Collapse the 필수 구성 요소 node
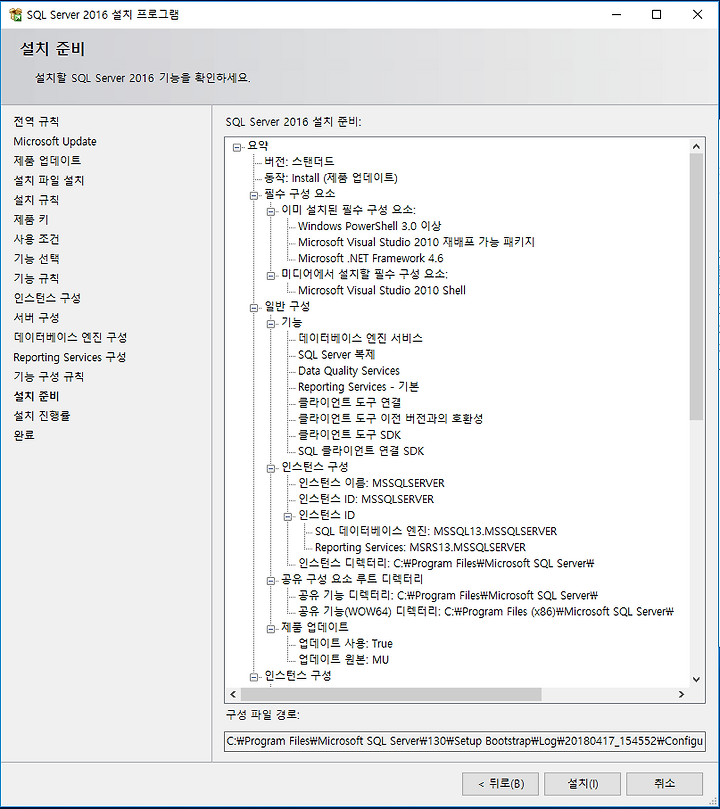 coord(254,196)
